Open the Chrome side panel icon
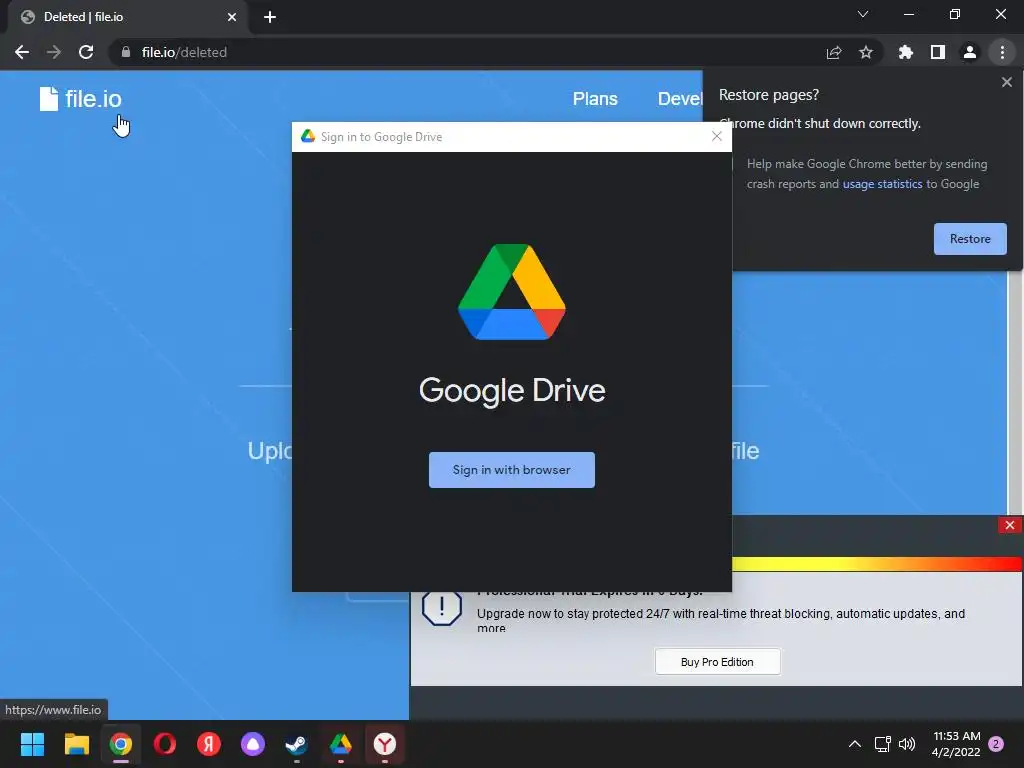 [x=938, y=52]
